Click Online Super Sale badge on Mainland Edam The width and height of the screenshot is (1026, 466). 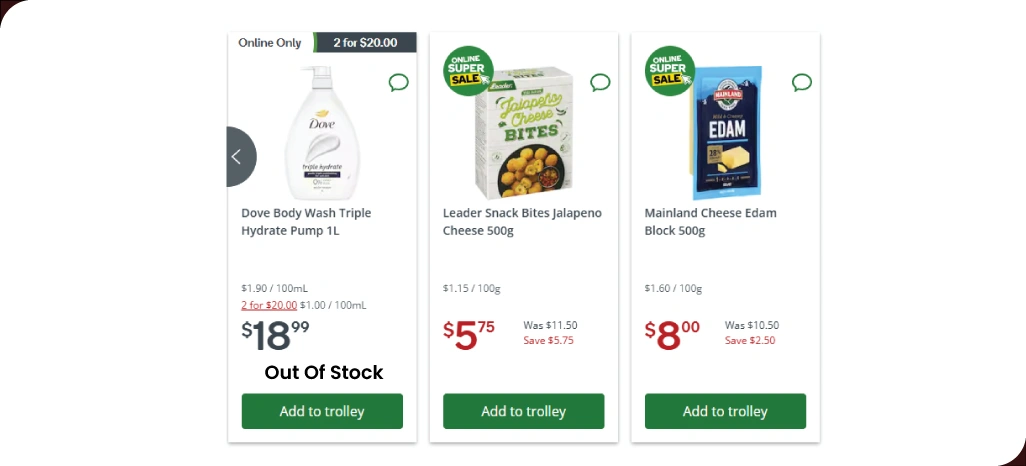point(670,71)
